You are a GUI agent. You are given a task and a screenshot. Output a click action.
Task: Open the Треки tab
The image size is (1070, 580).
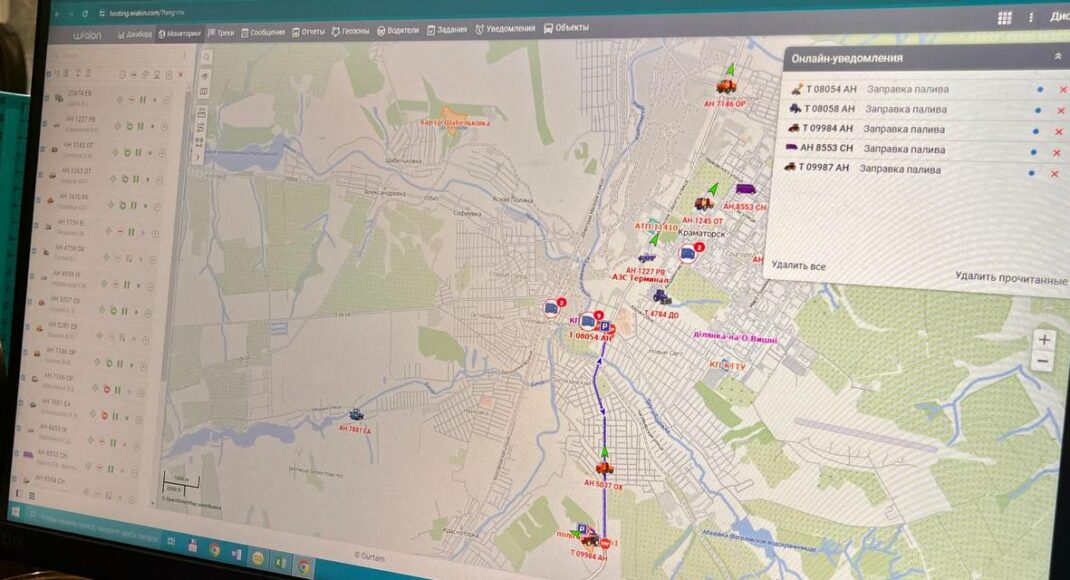[x=221, y=32]
